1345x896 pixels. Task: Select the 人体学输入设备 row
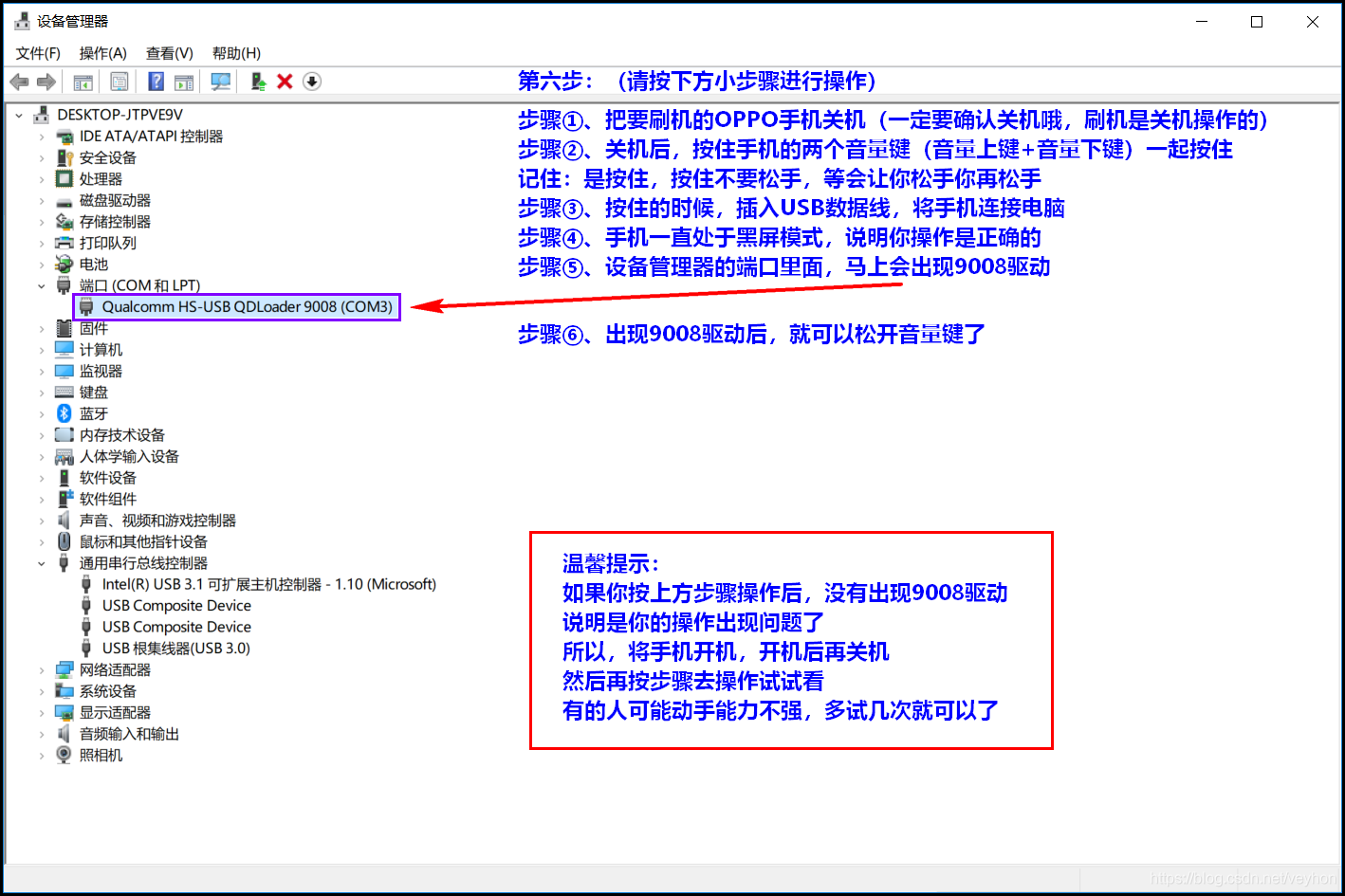[129, 456]
